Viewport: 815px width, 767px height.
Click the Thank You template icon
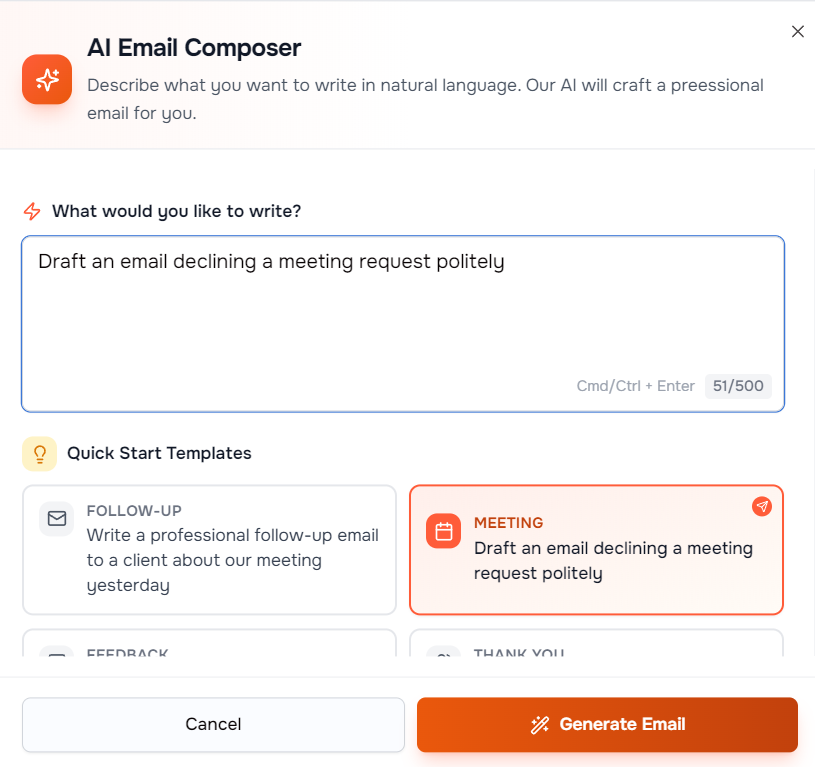[444, 652]
